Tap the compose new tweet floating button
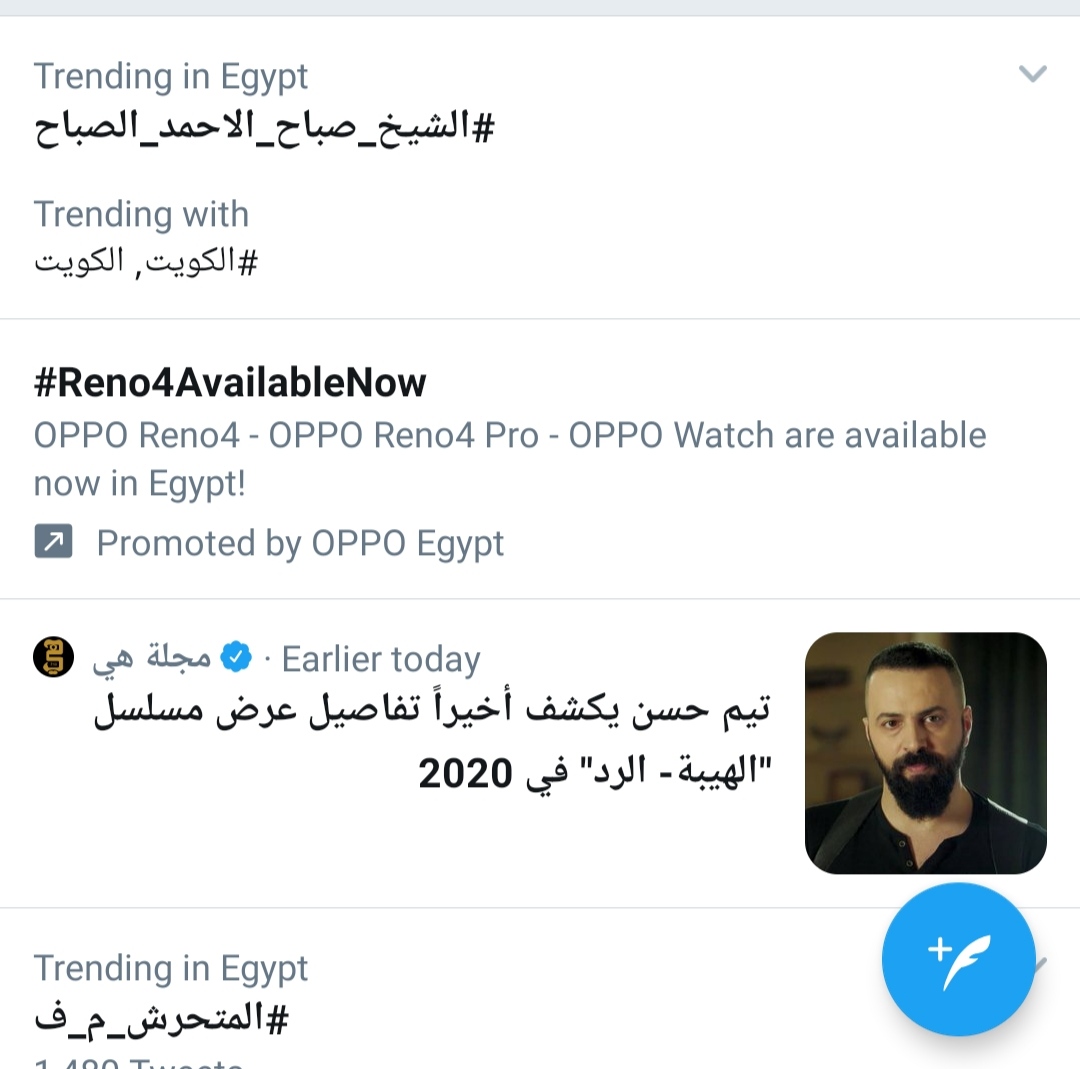 point(958,958)
